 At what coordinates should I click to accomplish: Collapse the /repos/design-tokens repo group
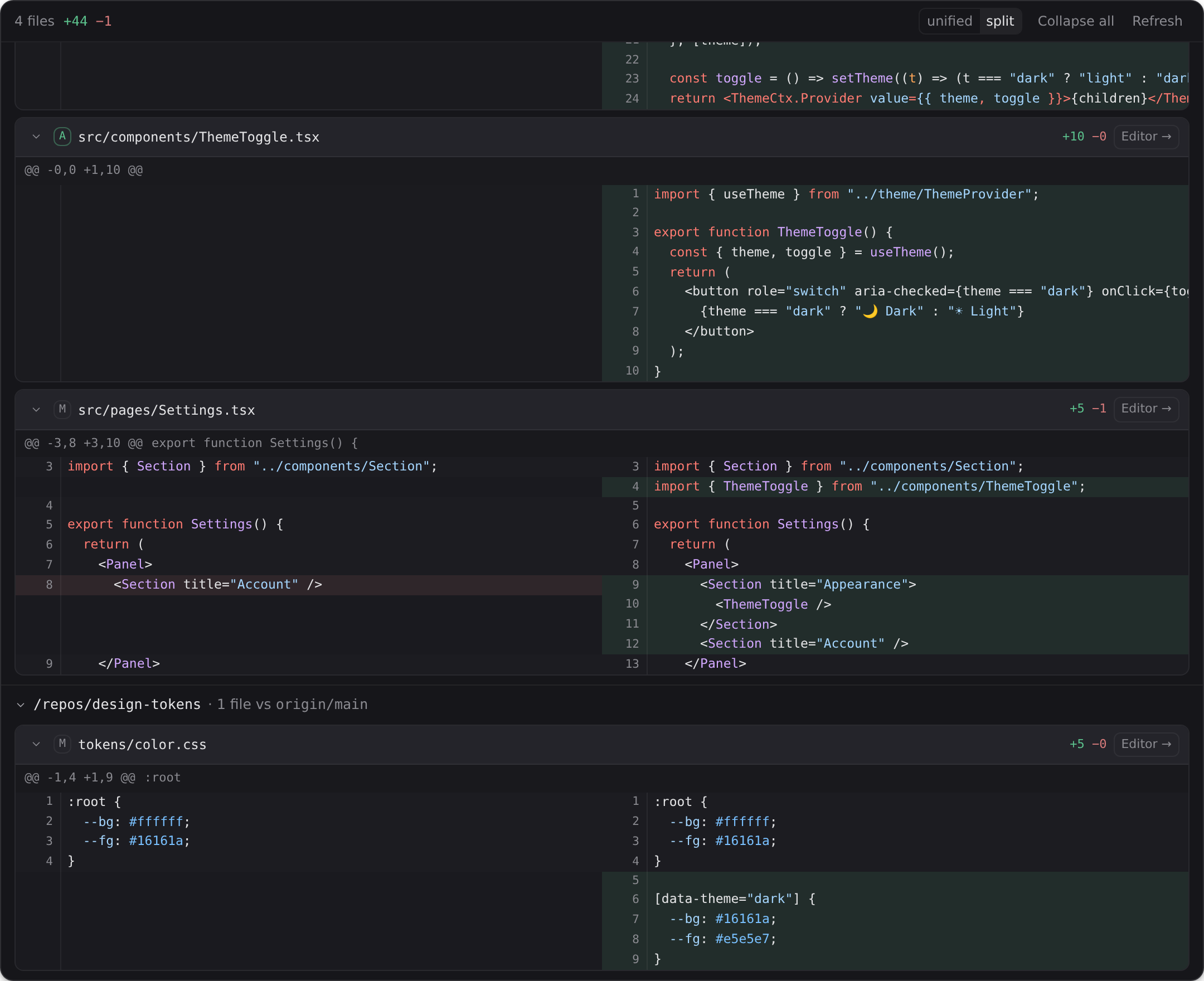21,705
